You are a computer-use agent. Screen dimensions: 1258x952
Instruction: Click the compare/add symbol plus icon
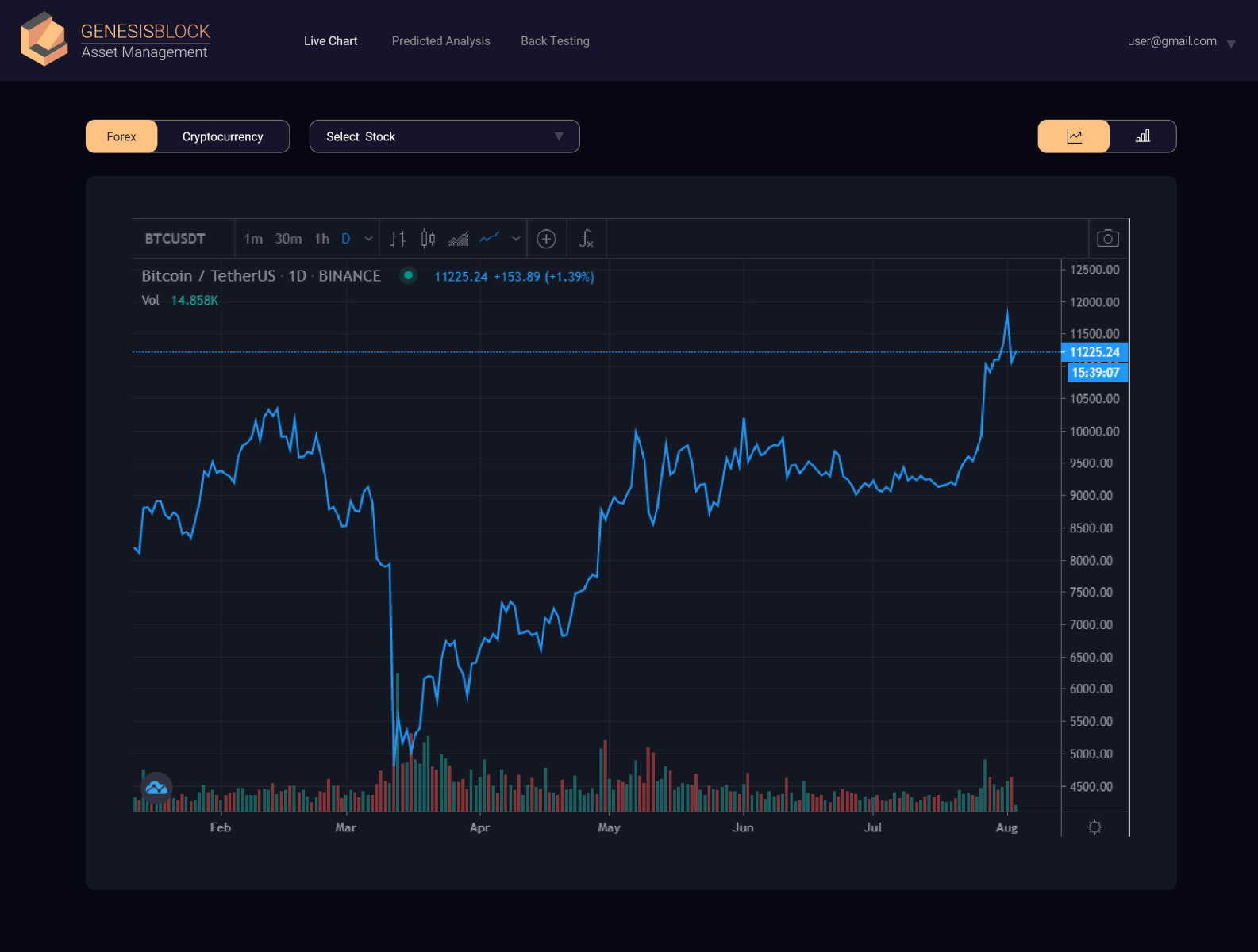(x=546, y=239)
